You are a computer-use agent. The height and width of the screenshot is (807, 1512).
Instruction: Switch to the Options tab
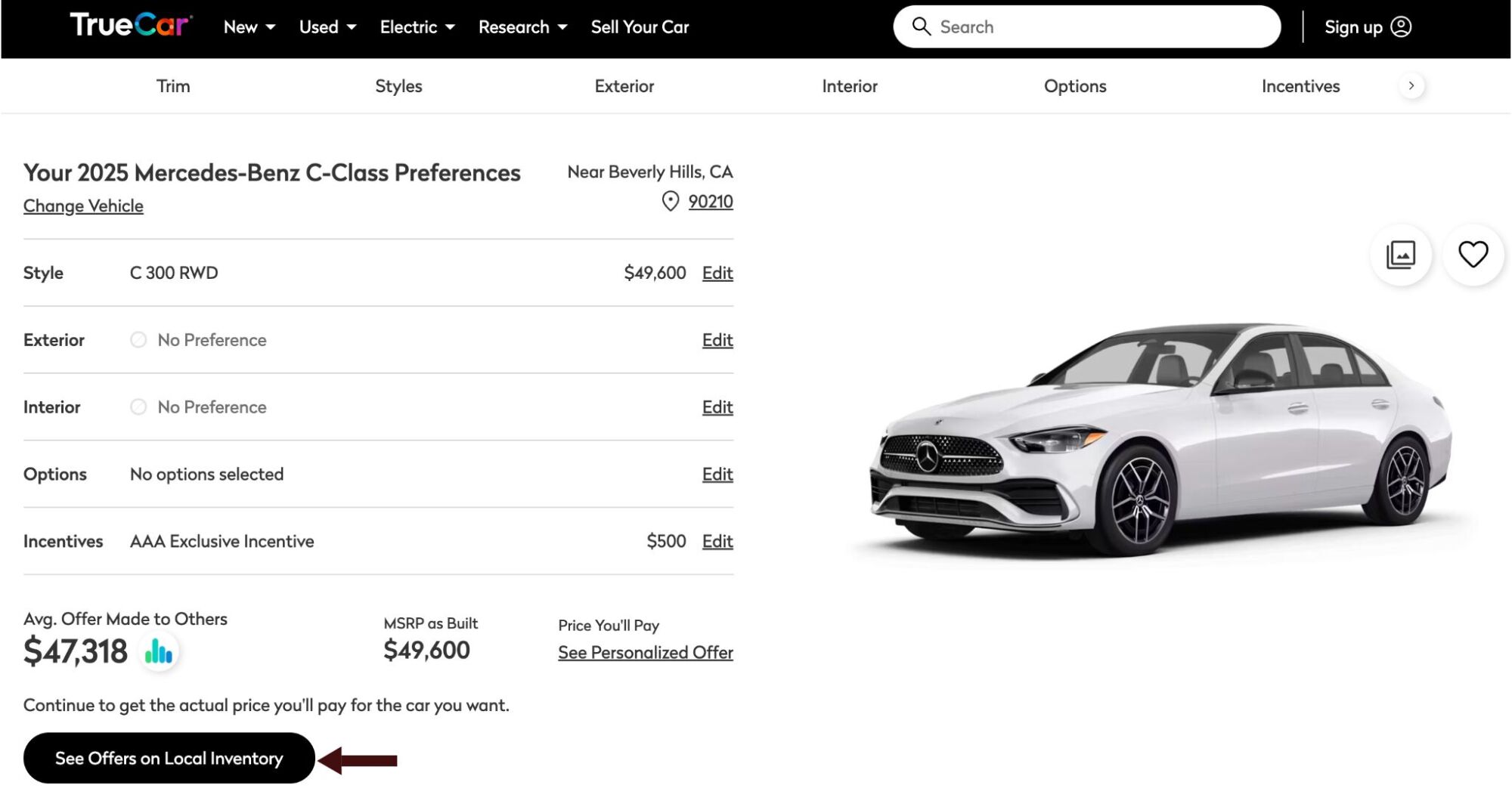pyautogui.click(x=1075, y=86)
